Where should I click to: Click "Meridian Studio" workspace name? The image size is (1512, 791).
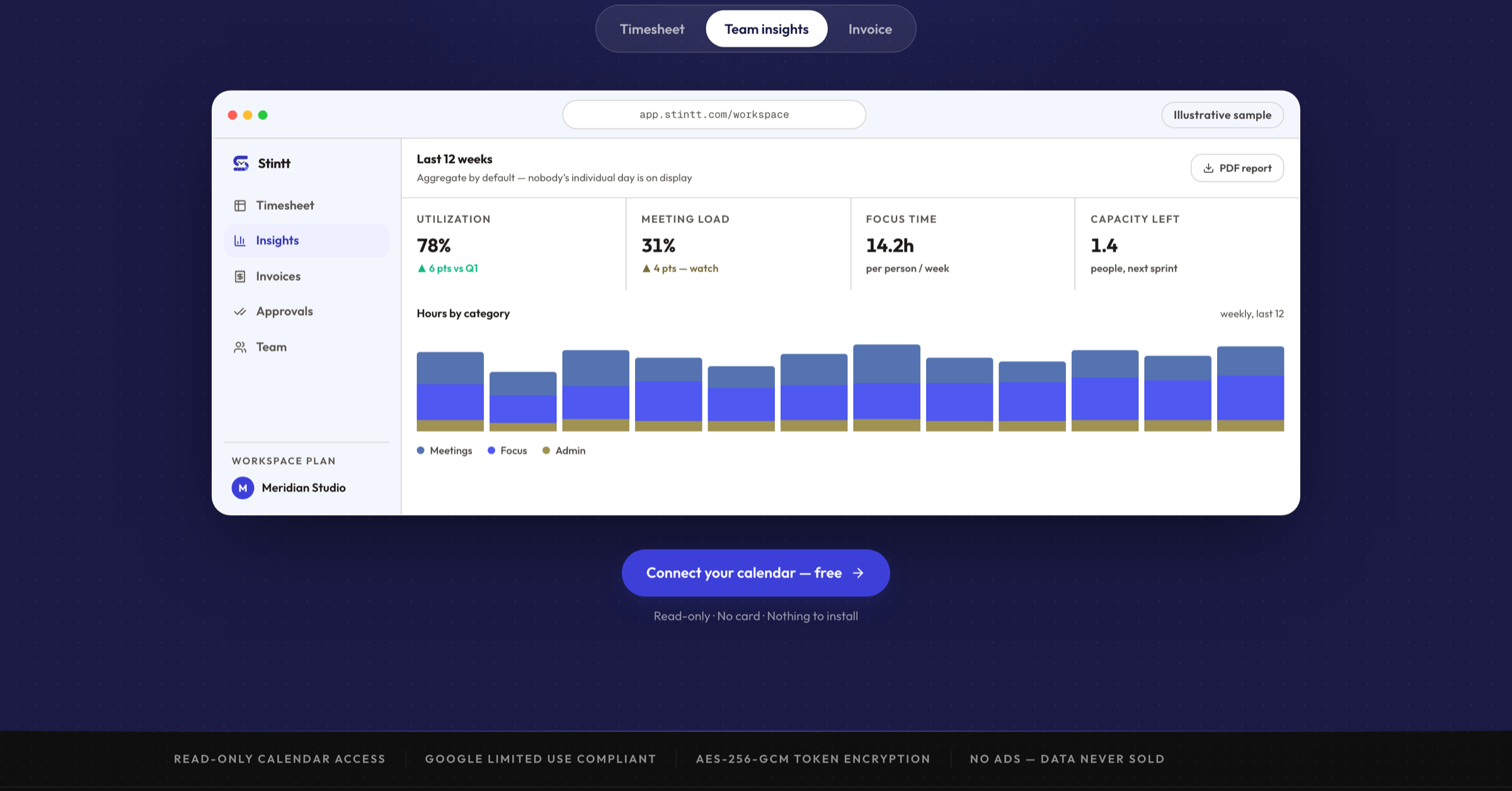click(304, 488)
